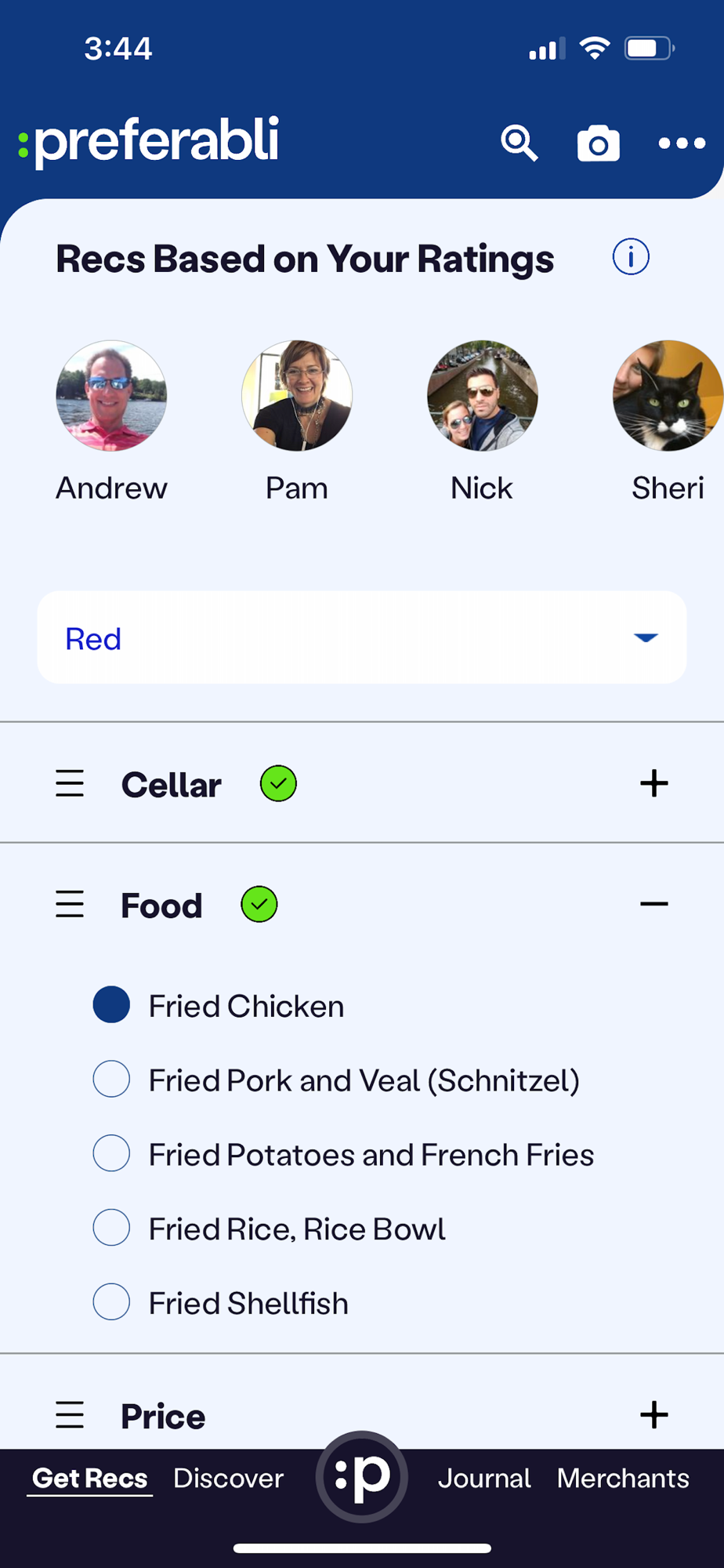Switch to the Discover tab

tap(228, 1478)
